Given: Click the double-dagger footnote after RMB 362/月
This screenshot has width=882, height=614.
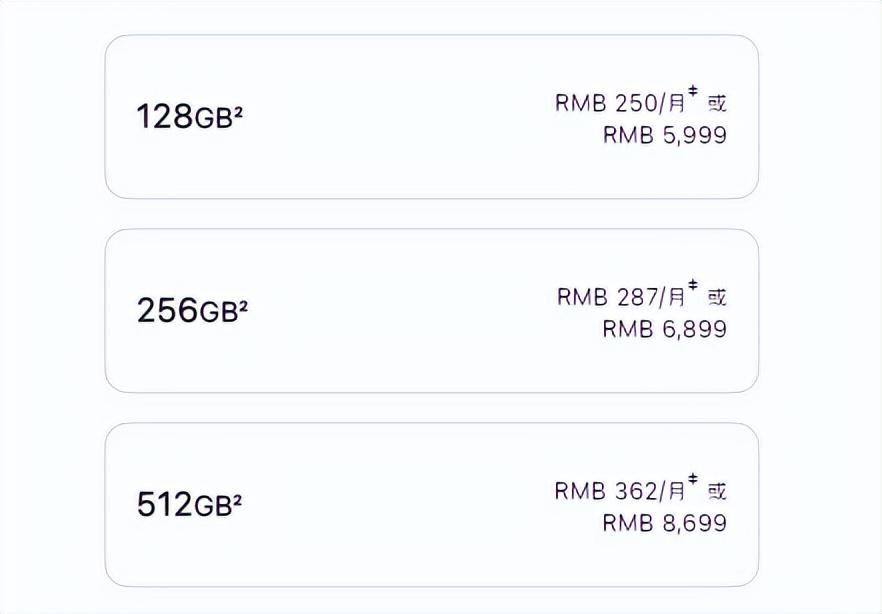Looking at the screenshot, I should coord(692,478).
